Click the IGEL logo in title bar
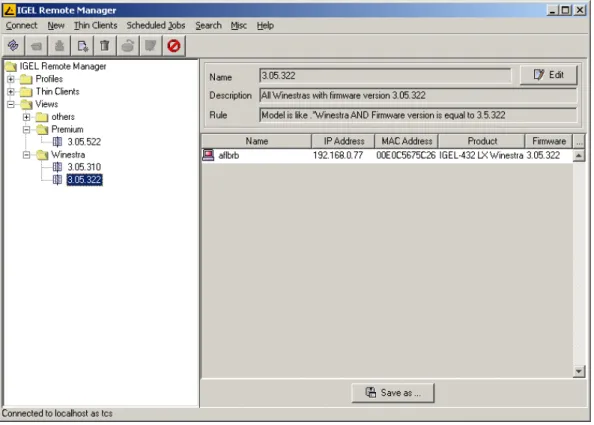The image size is (594, 425). click(9, 10)
